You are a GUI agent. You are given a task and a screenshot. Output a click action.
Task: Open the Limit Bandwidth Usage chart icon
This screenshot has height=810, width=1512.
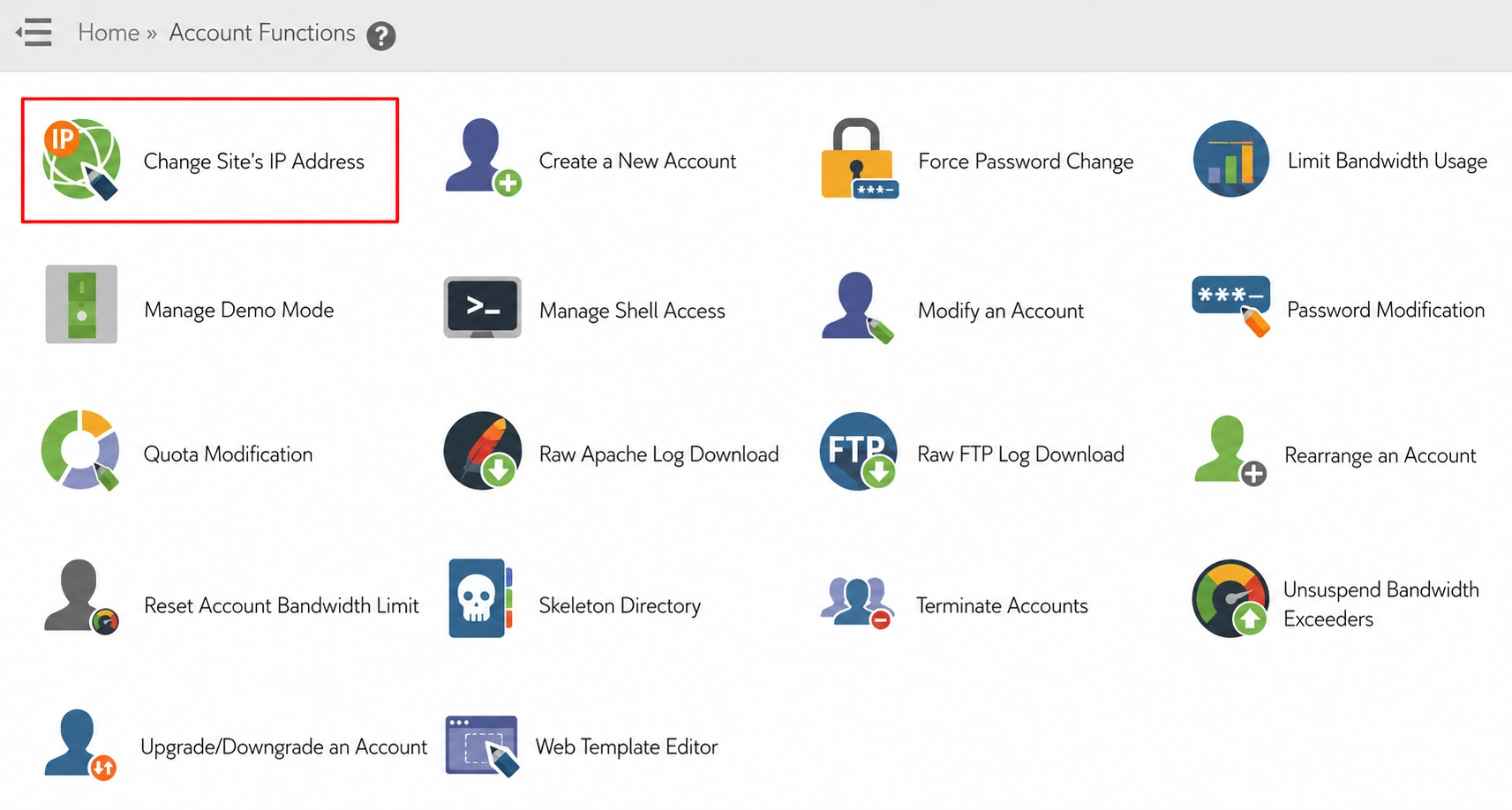point(1231,159)
